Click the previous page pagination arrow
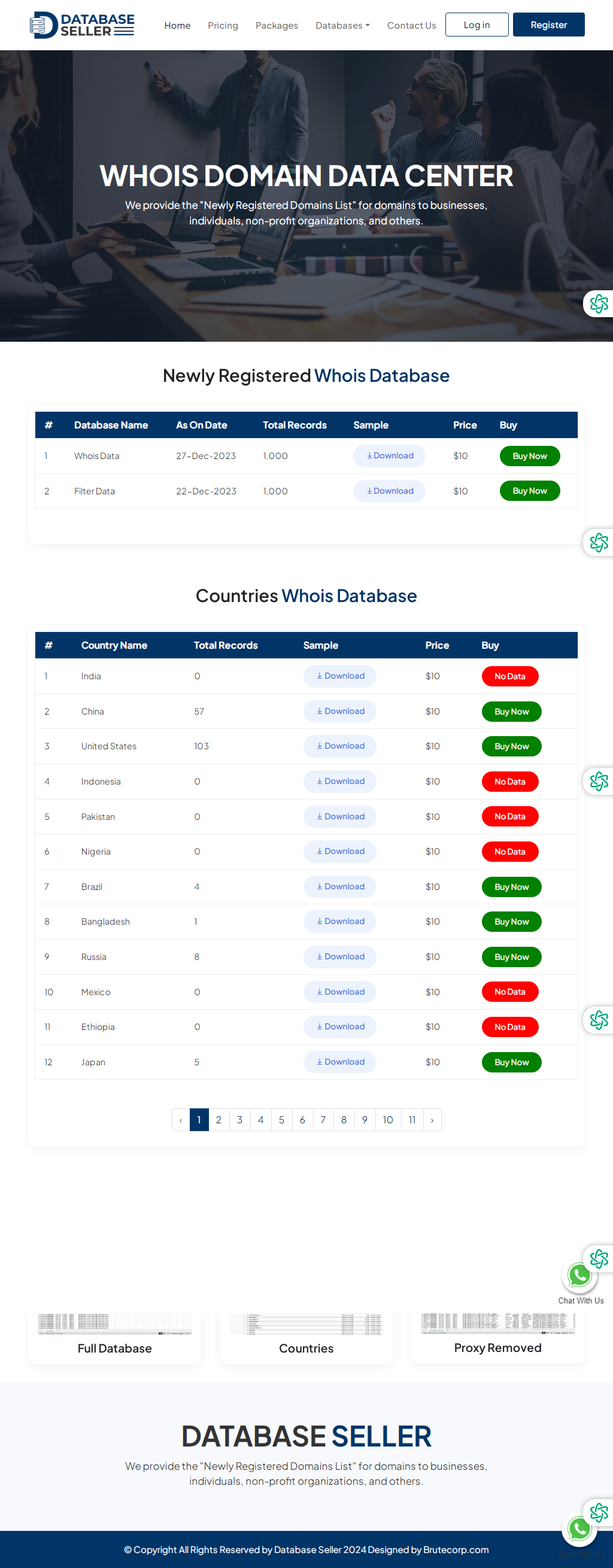 tap(181, 1119)
